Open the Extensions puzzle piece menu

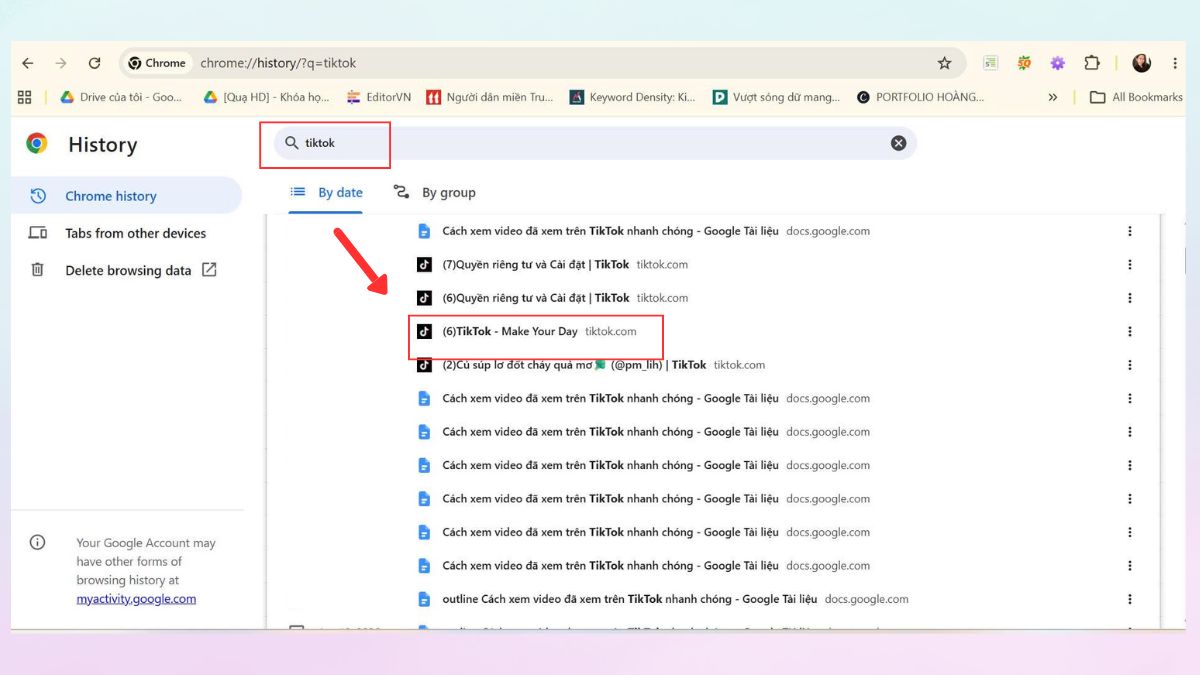pyautogui.click(x=1092, y=63)
